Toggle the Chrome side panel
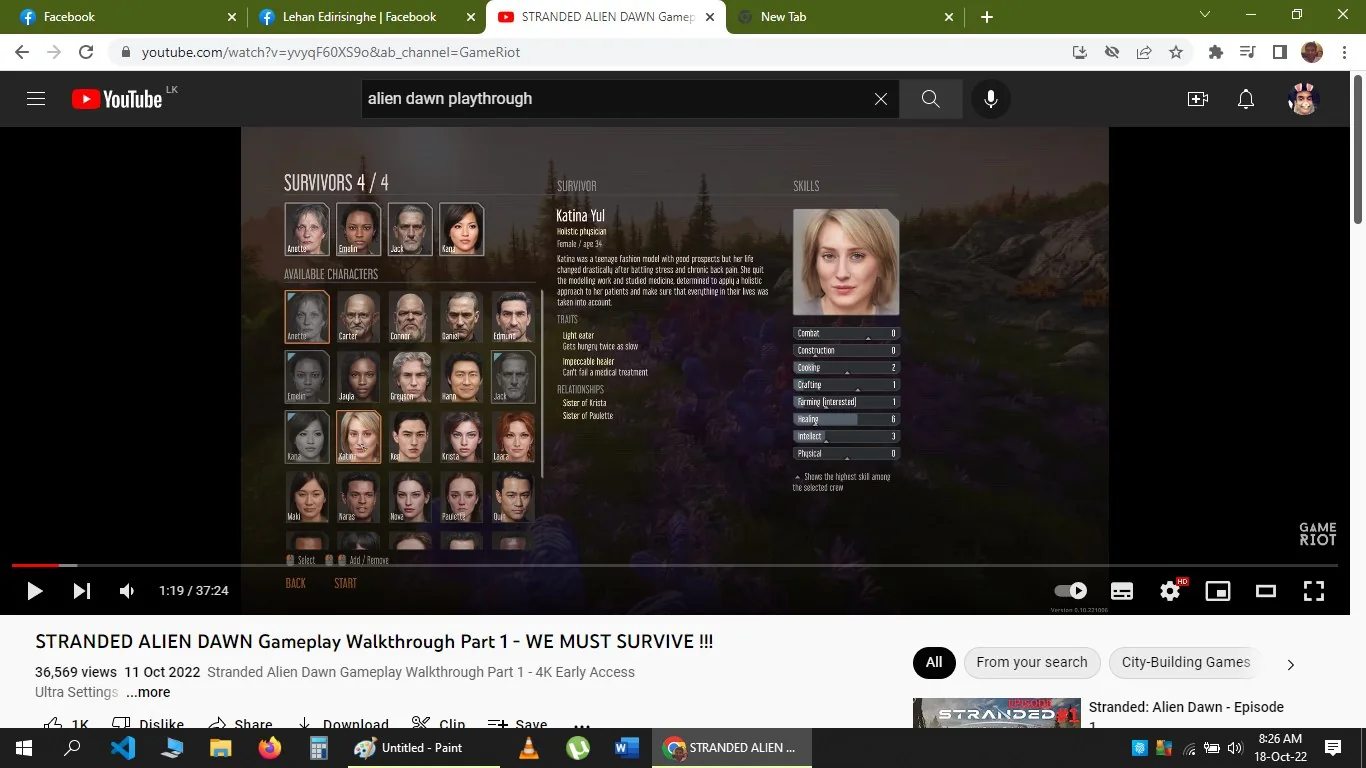Screen dimensions: 1366x768 [1279, 52]
